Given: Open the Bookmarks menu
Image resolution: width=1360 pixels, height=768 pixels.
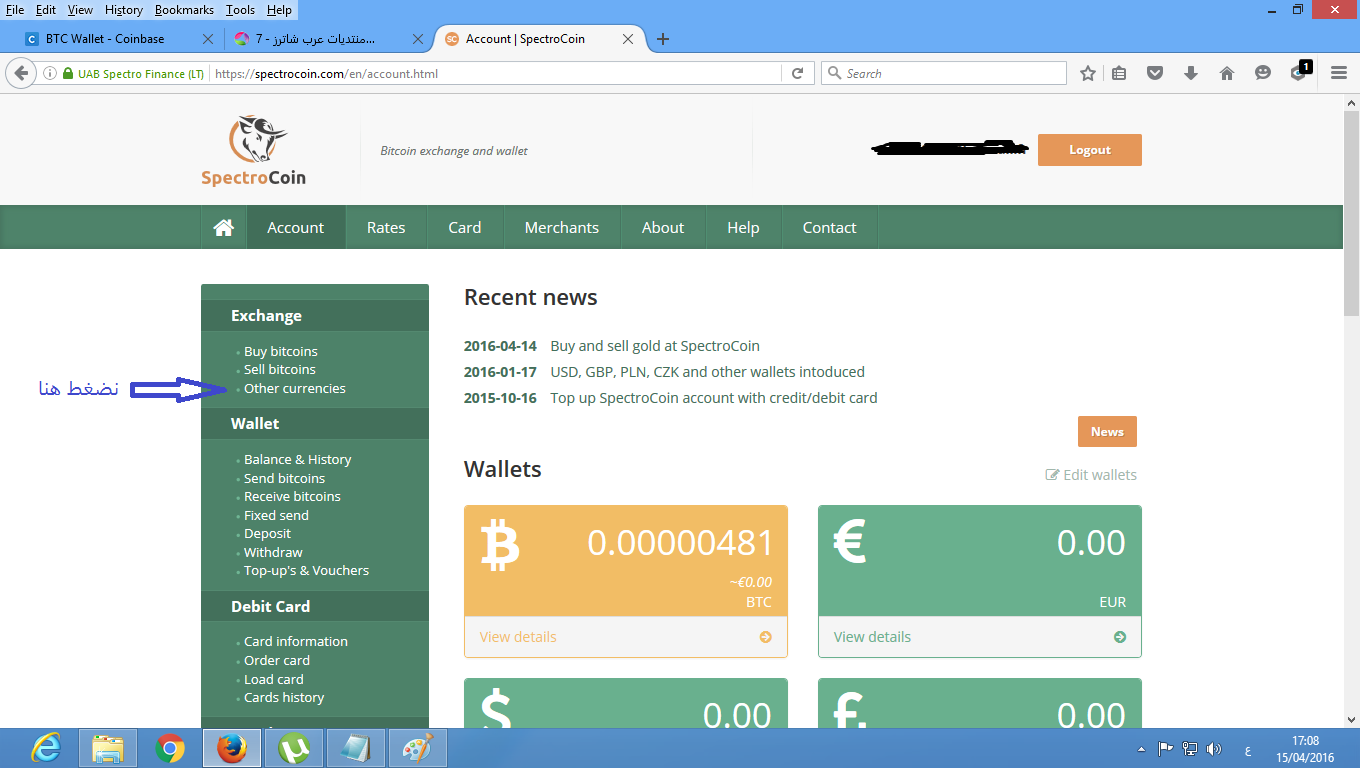Looking at the screenshot, I should tap(184, 10).
